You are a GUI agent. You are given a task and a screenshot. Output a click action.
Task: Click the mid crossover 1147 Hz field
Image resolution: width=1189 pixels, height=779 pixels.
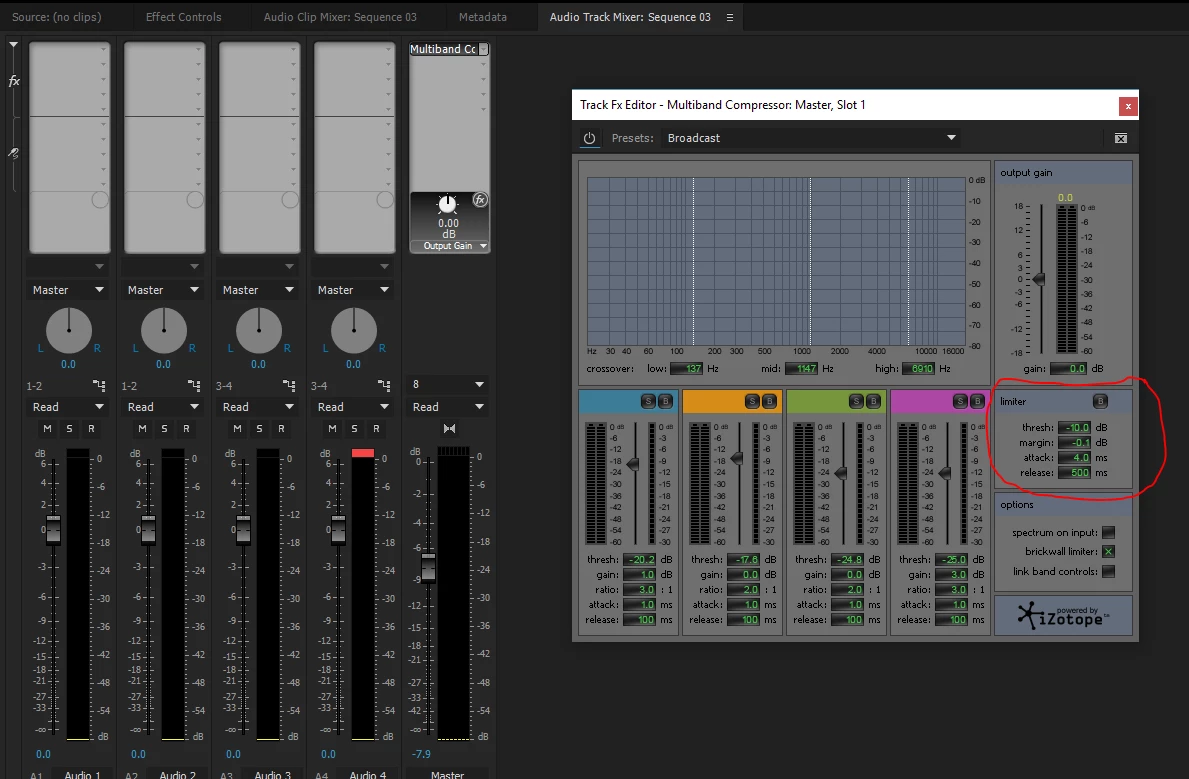802,369
